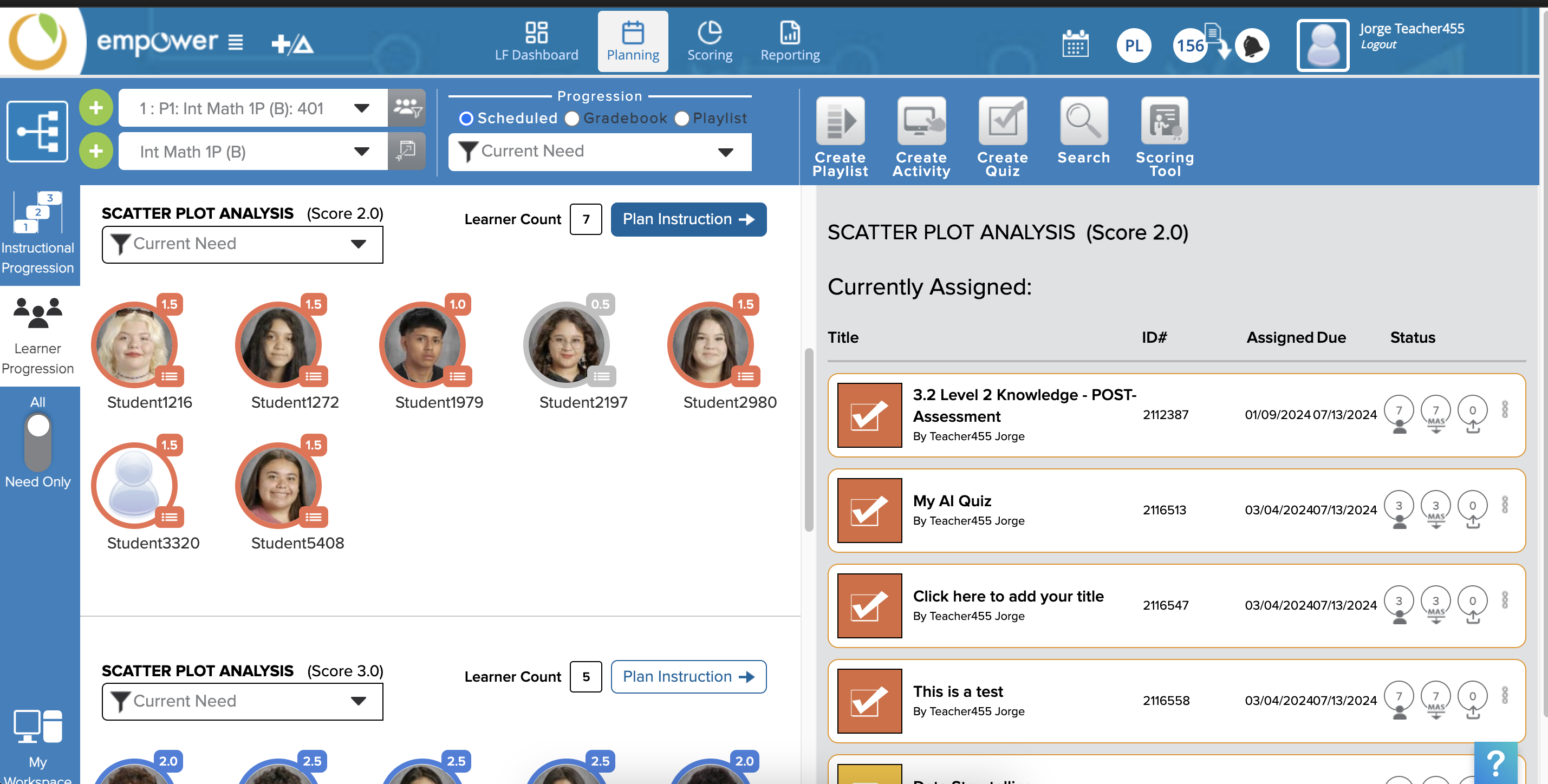Expand Current Need filter under Progression
The height and width of the screenshot is (784, 1548).
(x=599, y=152)
